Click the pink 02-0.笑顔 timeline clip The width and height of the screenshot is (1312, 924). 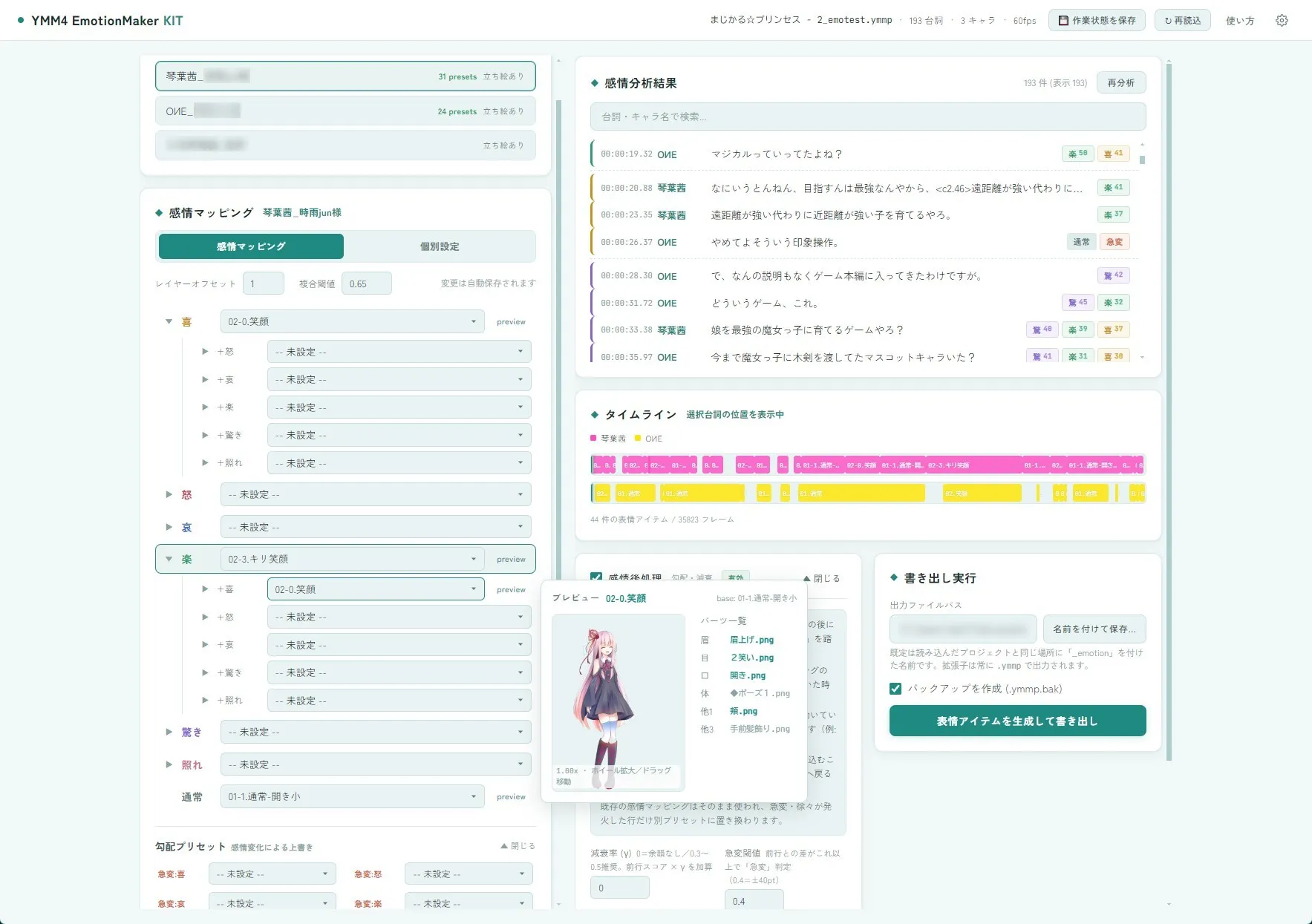(861, 465)
